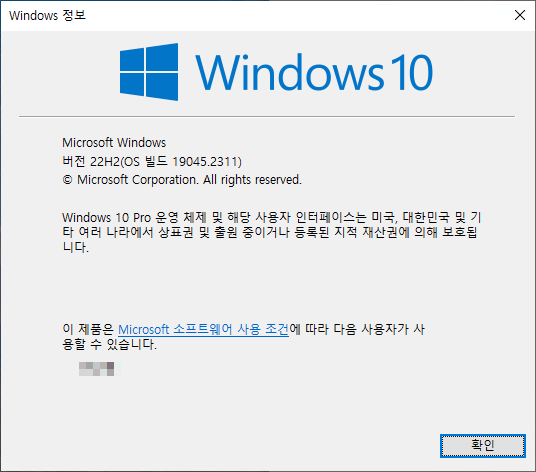Click the 'Windows 10 Pro 운영 체제' paragraph

click(272, 232)
